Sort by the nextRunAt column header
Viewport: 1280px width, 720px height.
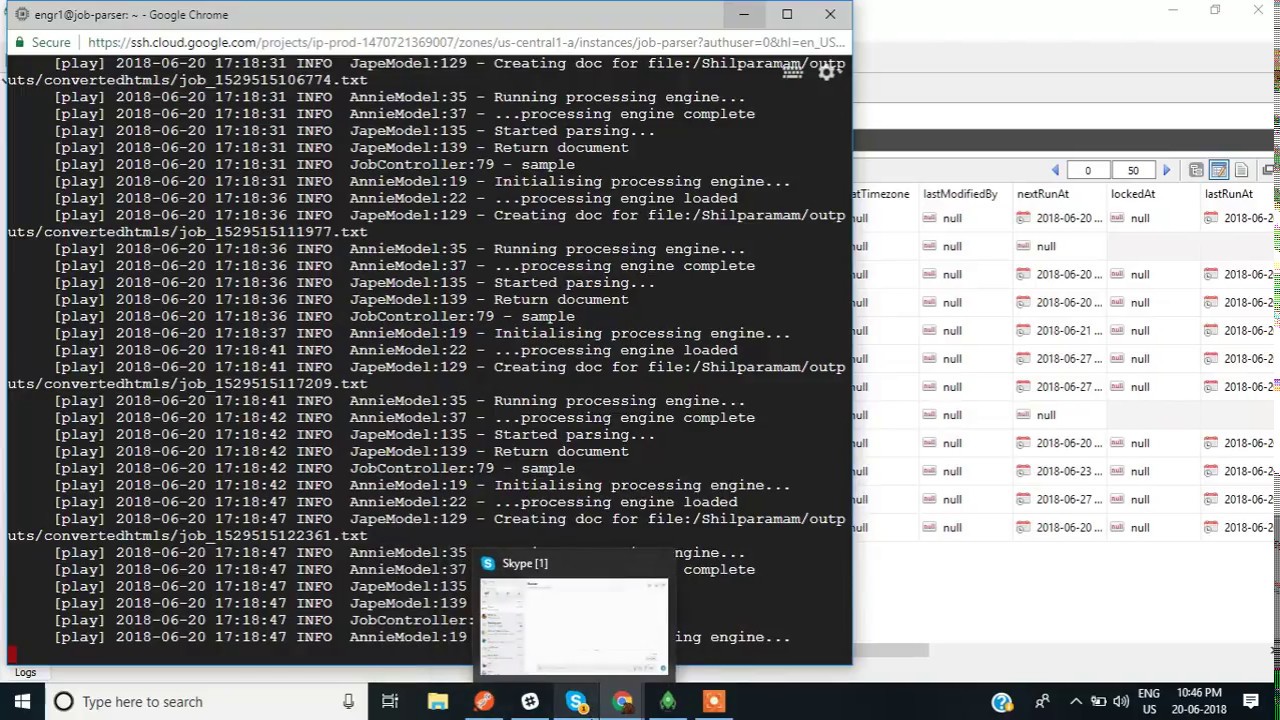point(1043,194)
